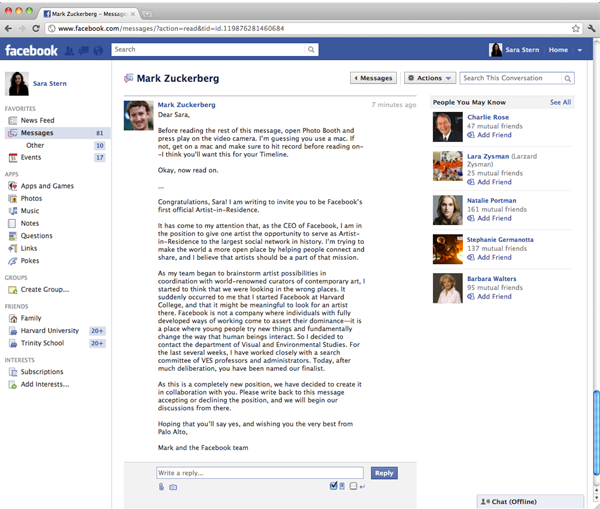Click the Photos sidebar icon

(13, 199)
